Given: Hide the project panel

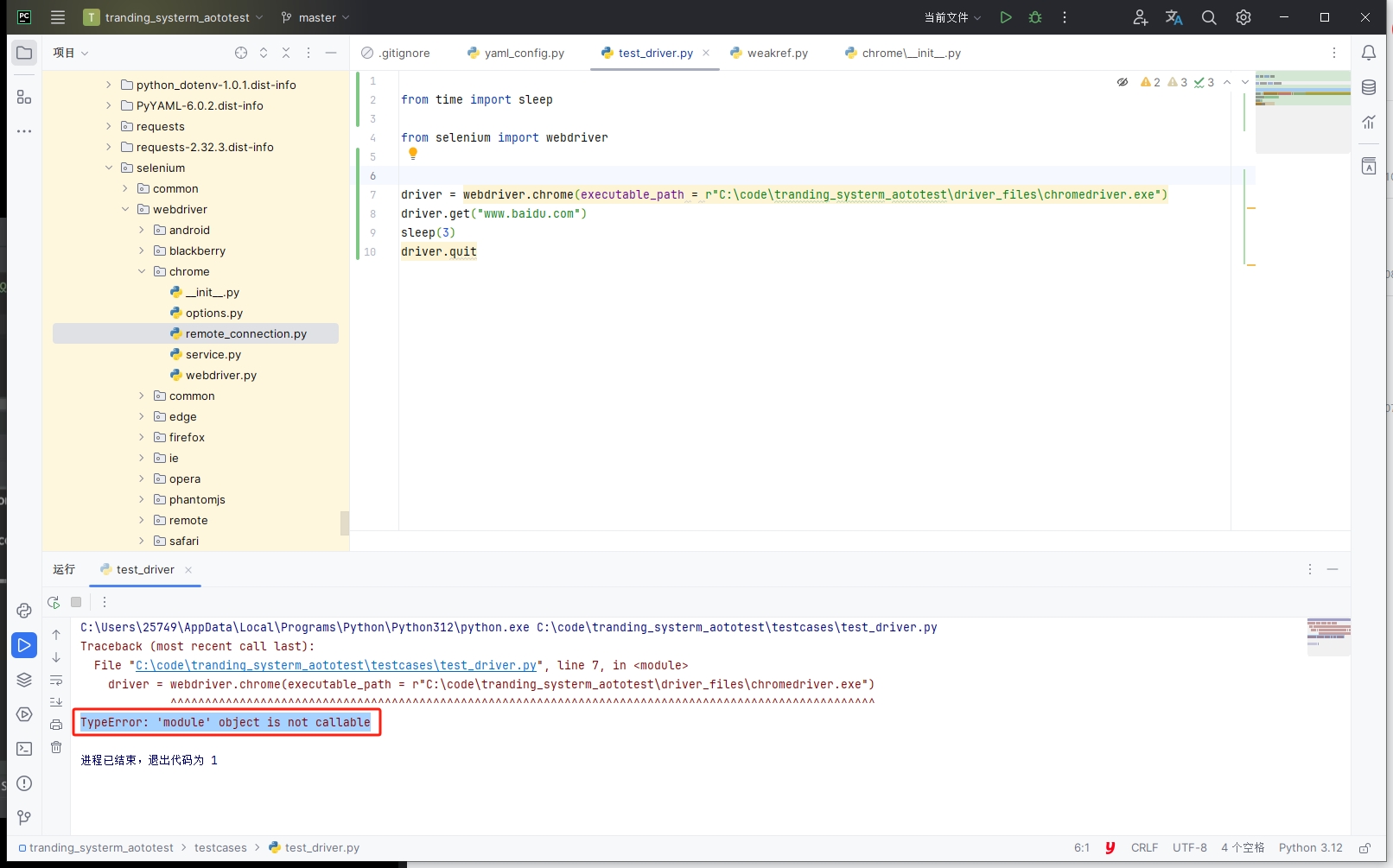Looking at the screenshot, I should tap(331, 53).
